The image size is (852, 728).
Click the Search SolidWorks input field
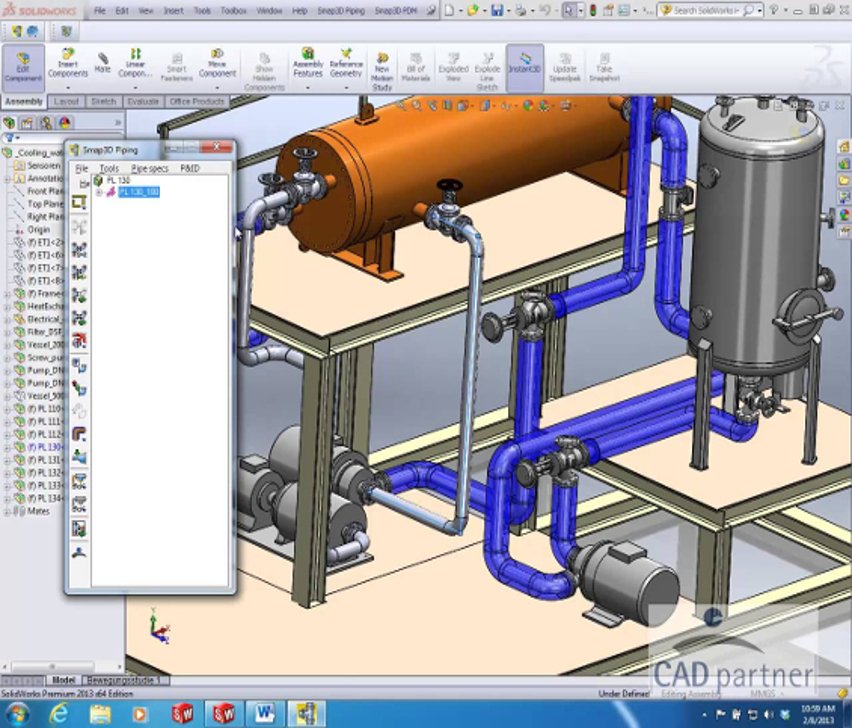706,10
